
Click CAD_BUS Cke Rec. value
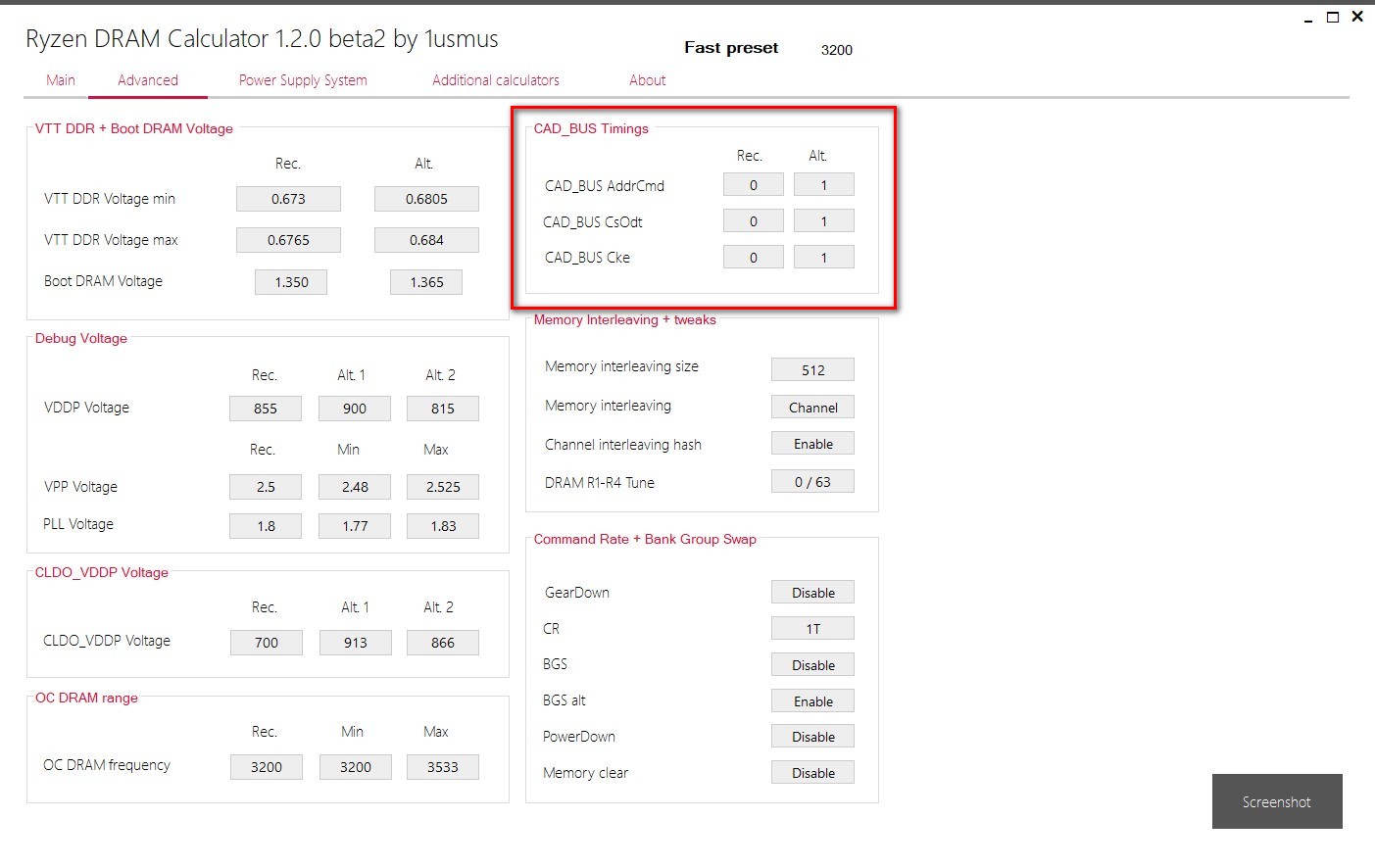coord(754,258)
